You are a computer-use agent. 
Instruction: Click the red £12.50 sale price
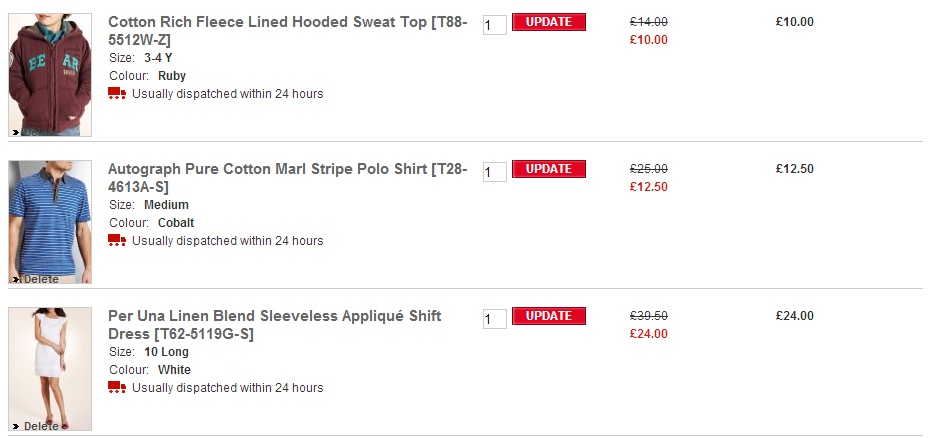point(649,187)
